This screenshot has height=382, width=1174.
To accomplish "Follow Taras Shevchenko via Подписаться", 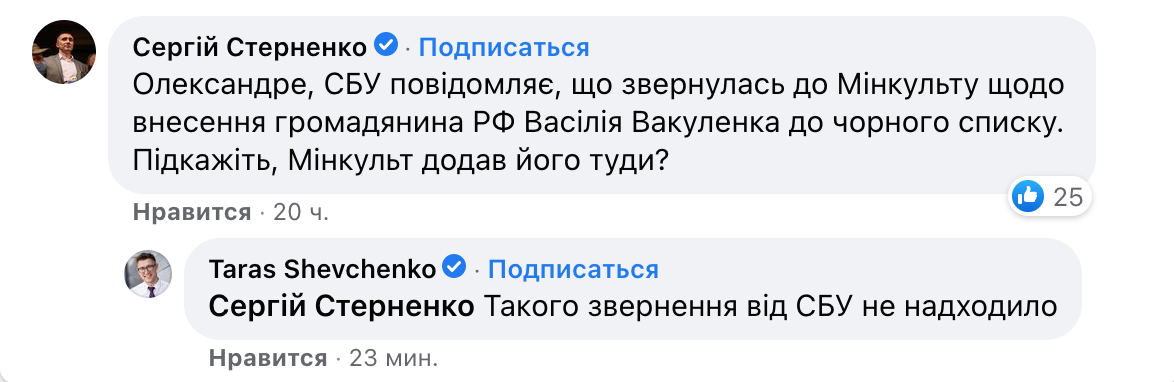I will [x=574, y=269].
